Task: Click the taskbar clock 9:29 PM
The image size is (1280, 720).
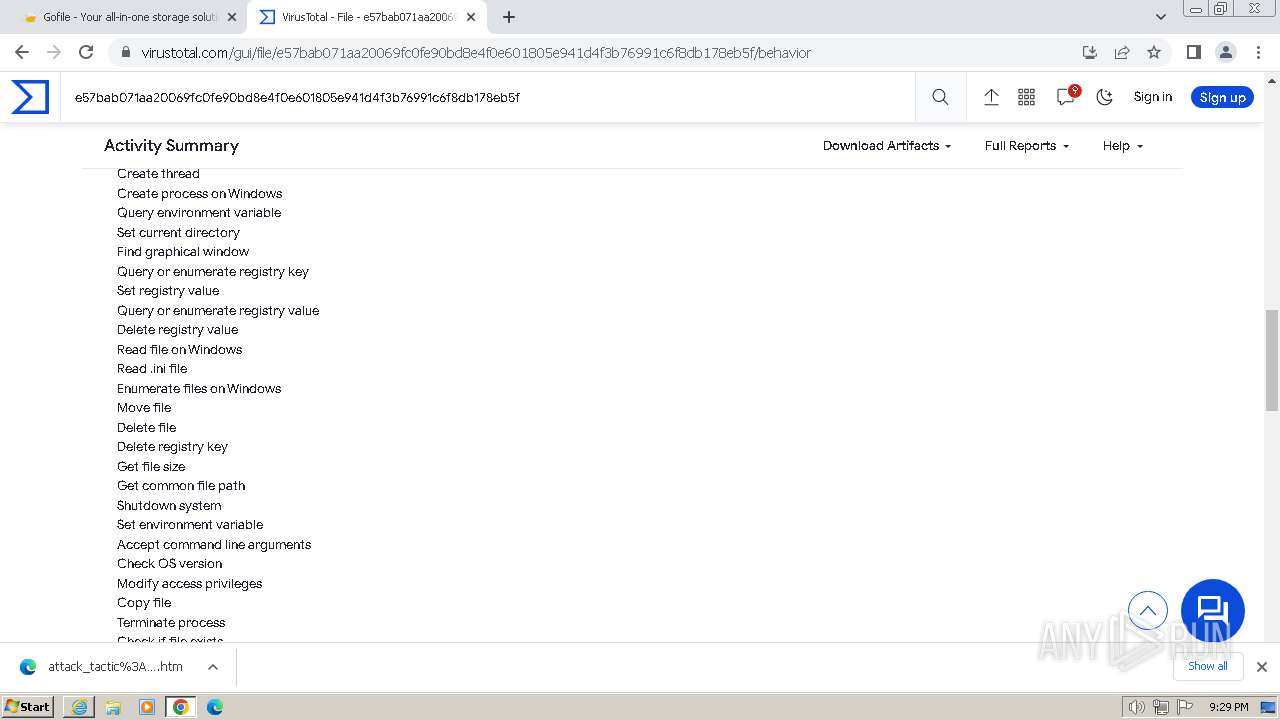Action: (x=1228, y=707)
